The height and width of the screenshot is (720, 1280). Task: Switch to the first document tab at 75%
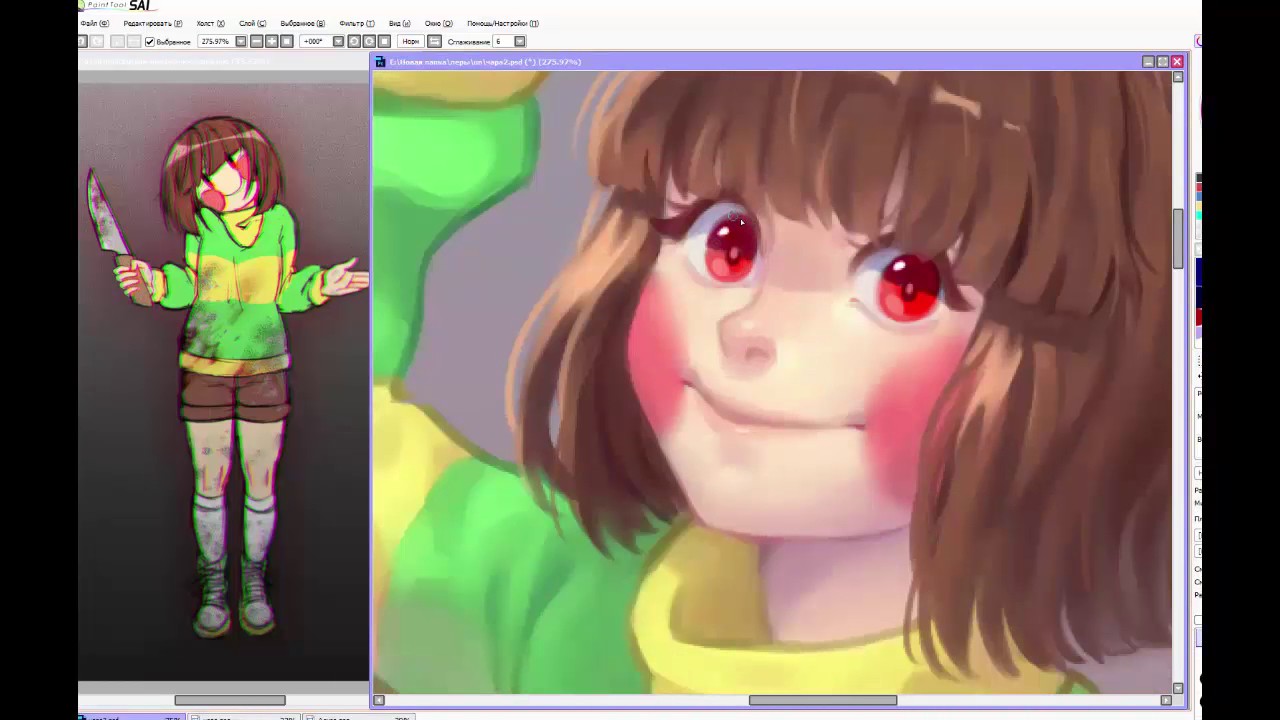132,717
